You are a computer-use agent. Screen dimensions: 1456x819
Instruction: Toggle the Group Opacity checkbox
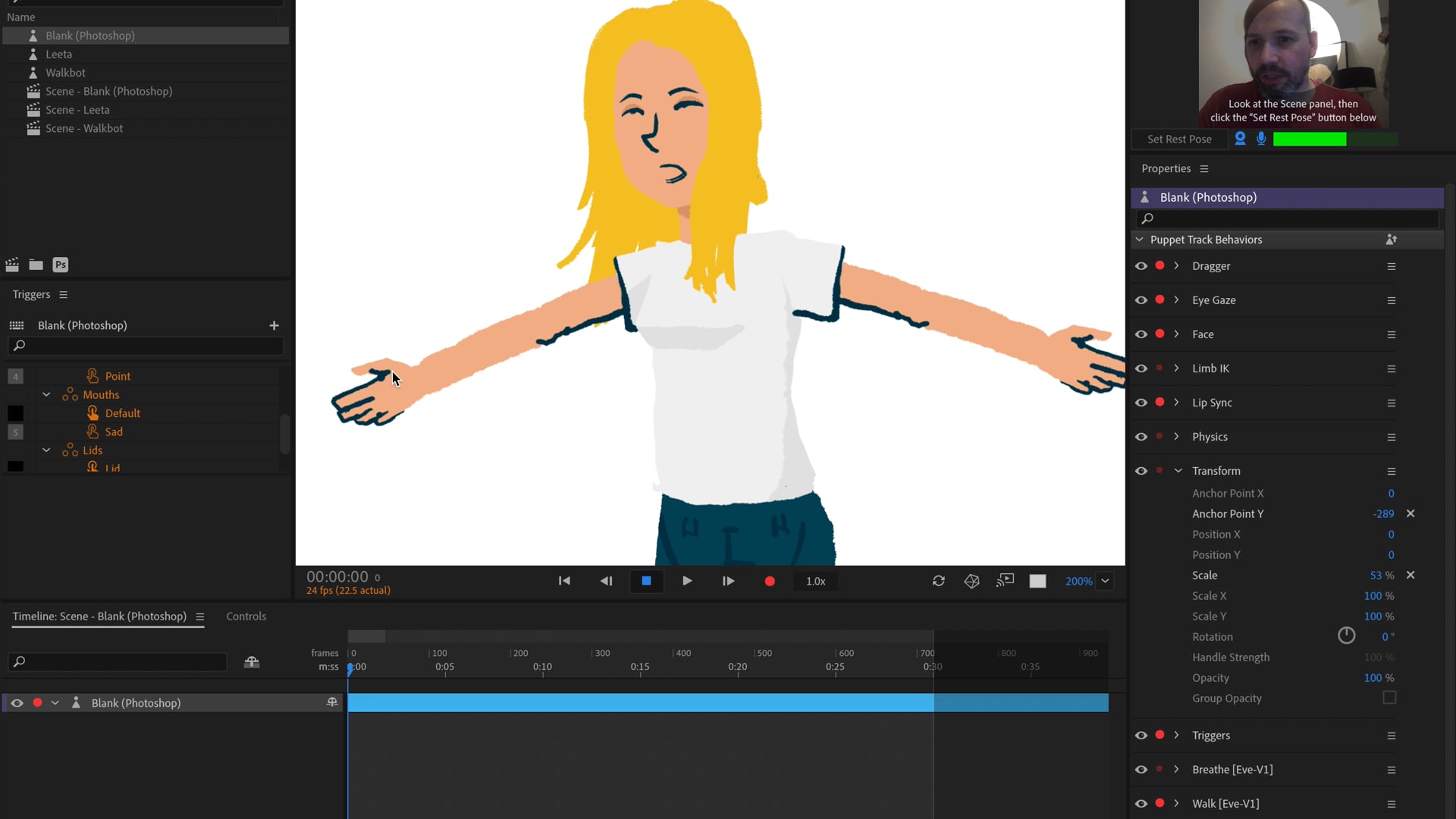click(1390, 698)
